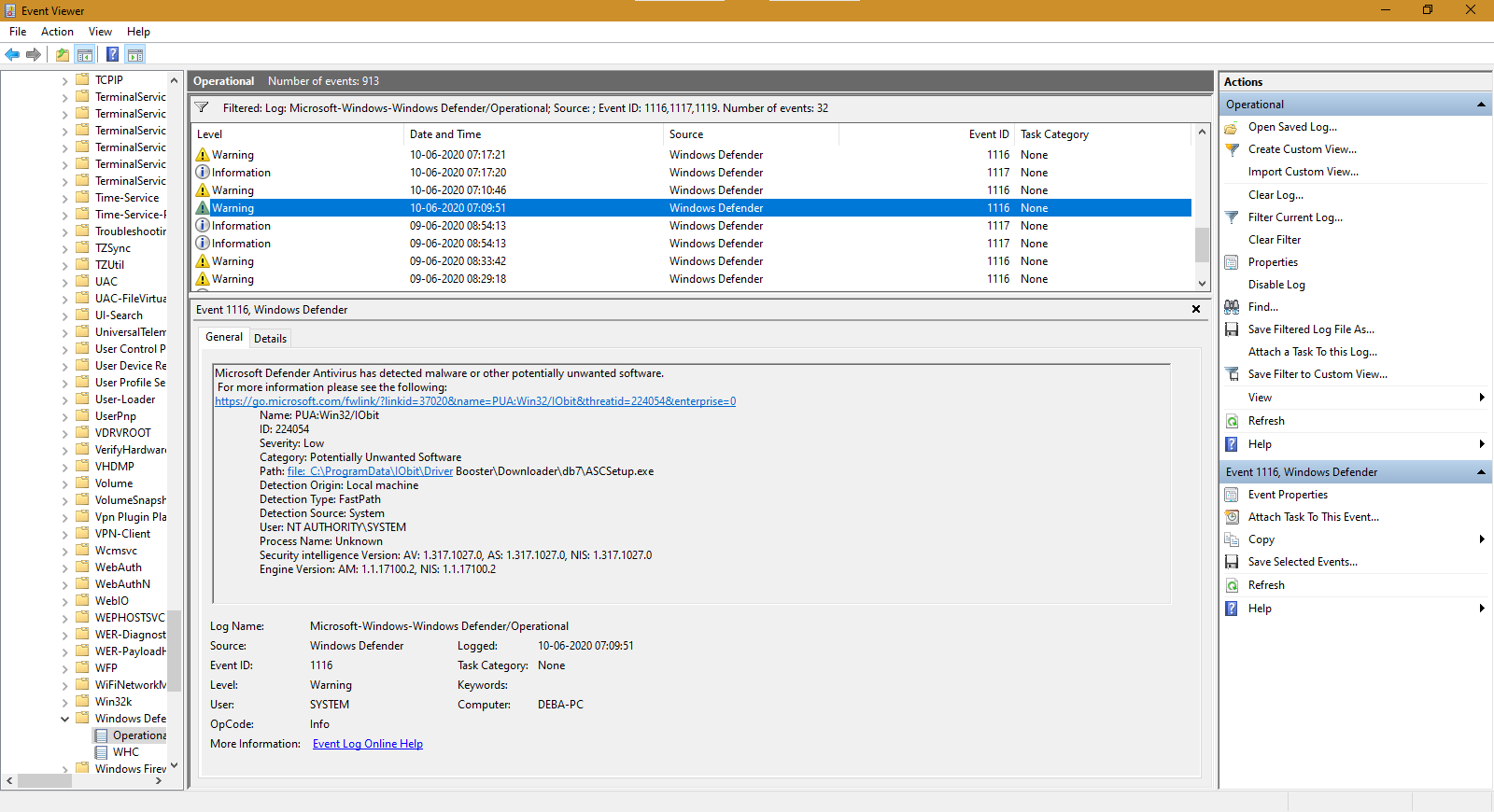The width and height of the screenshot is (1494, 812).
Task: Open the file C:\ProgramData\IObit\Driver path link
Action: [370, 471]
